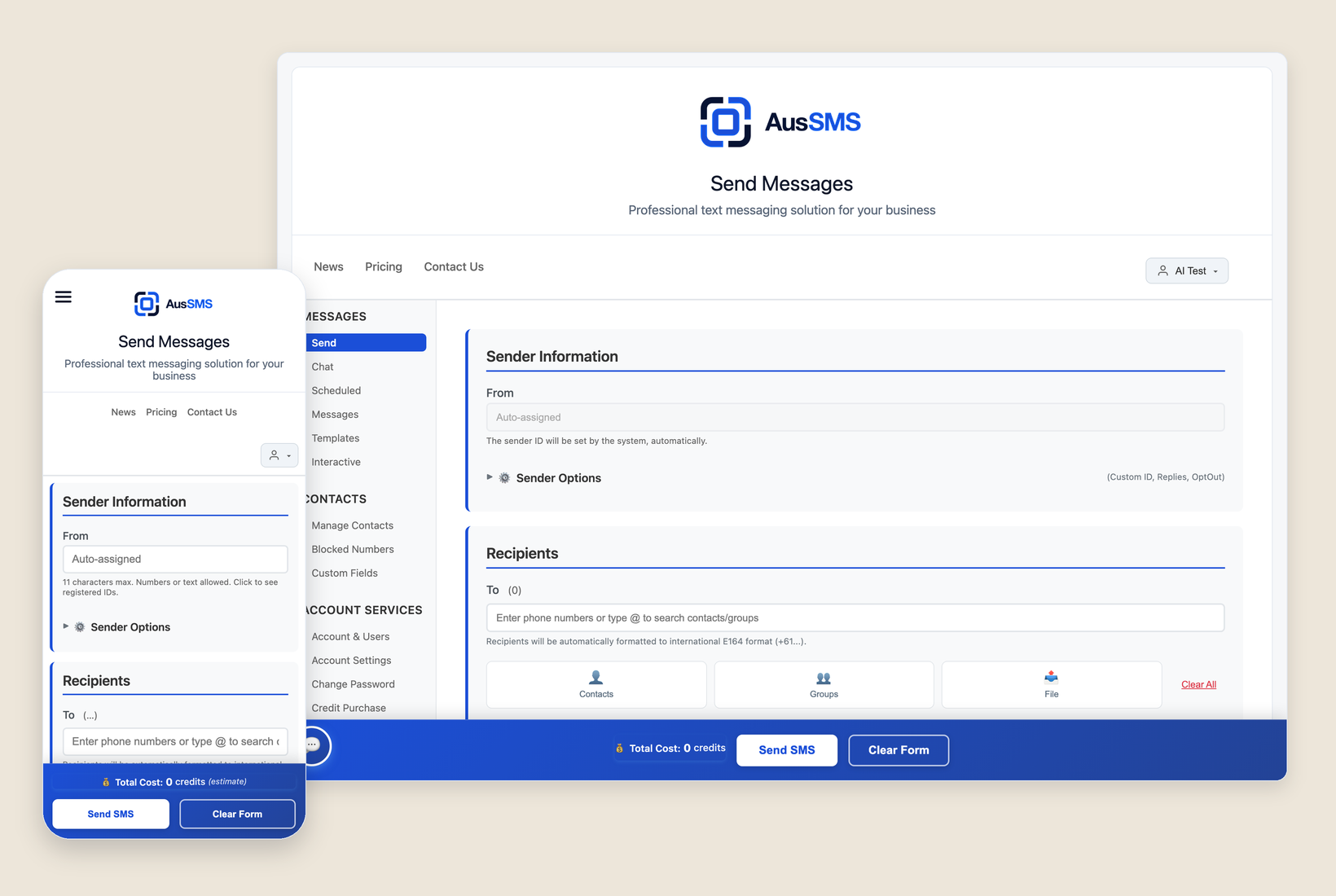Click Send SMS button in mobile view
The image size is (1336, 896).
click(x=111, y=814)
